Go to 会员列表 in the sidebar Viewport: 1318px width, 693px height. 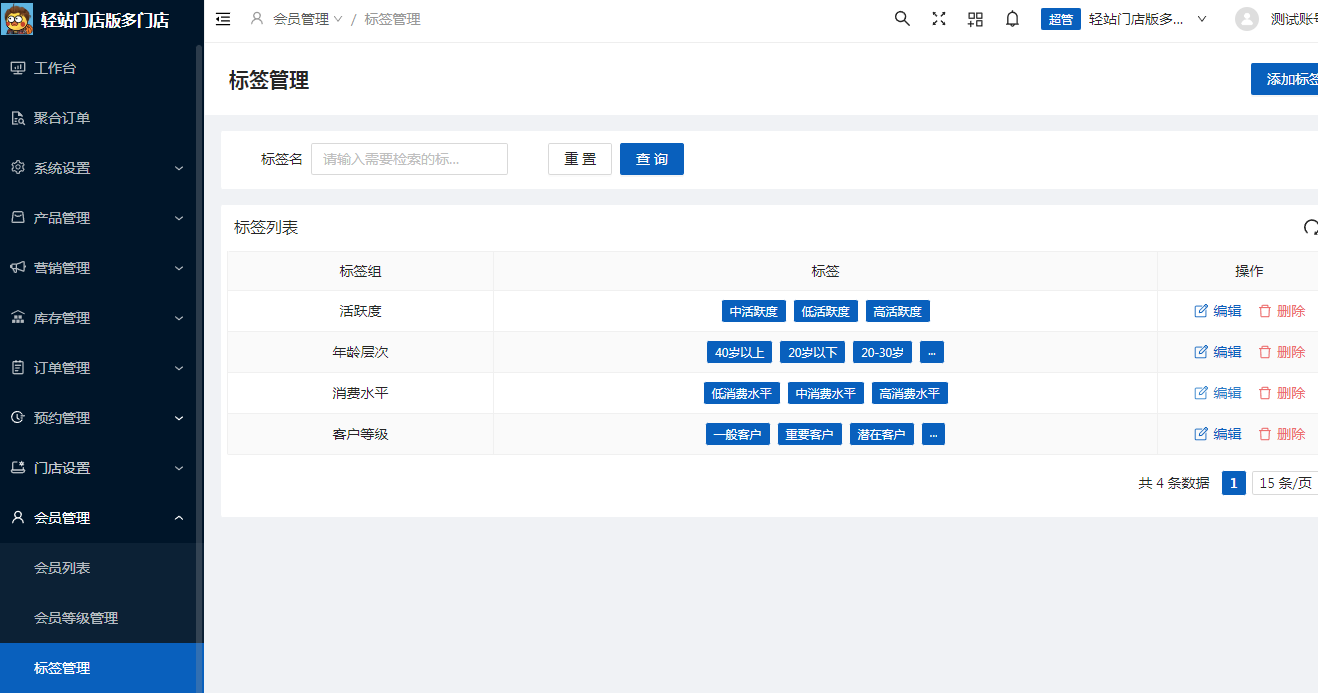click(x=62, y=568)
